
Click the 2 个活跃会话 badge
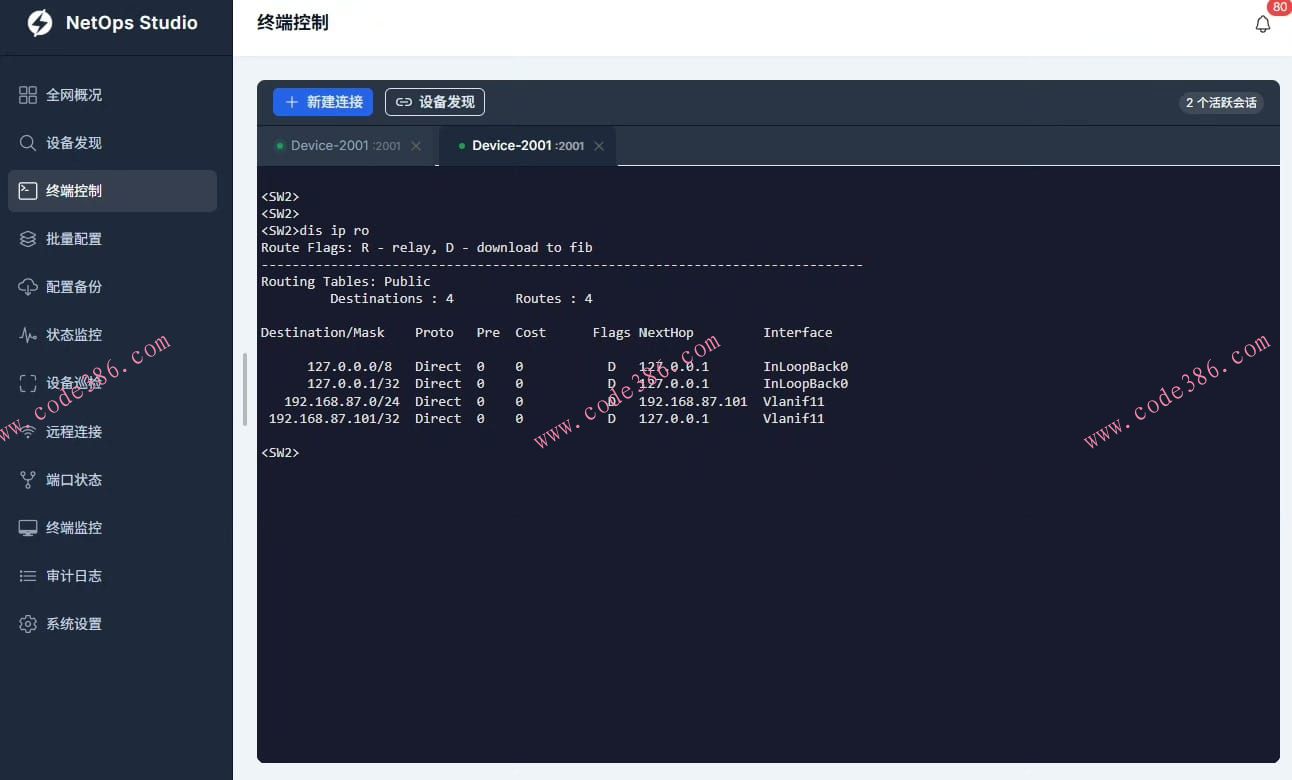[x=1221, y=103]
